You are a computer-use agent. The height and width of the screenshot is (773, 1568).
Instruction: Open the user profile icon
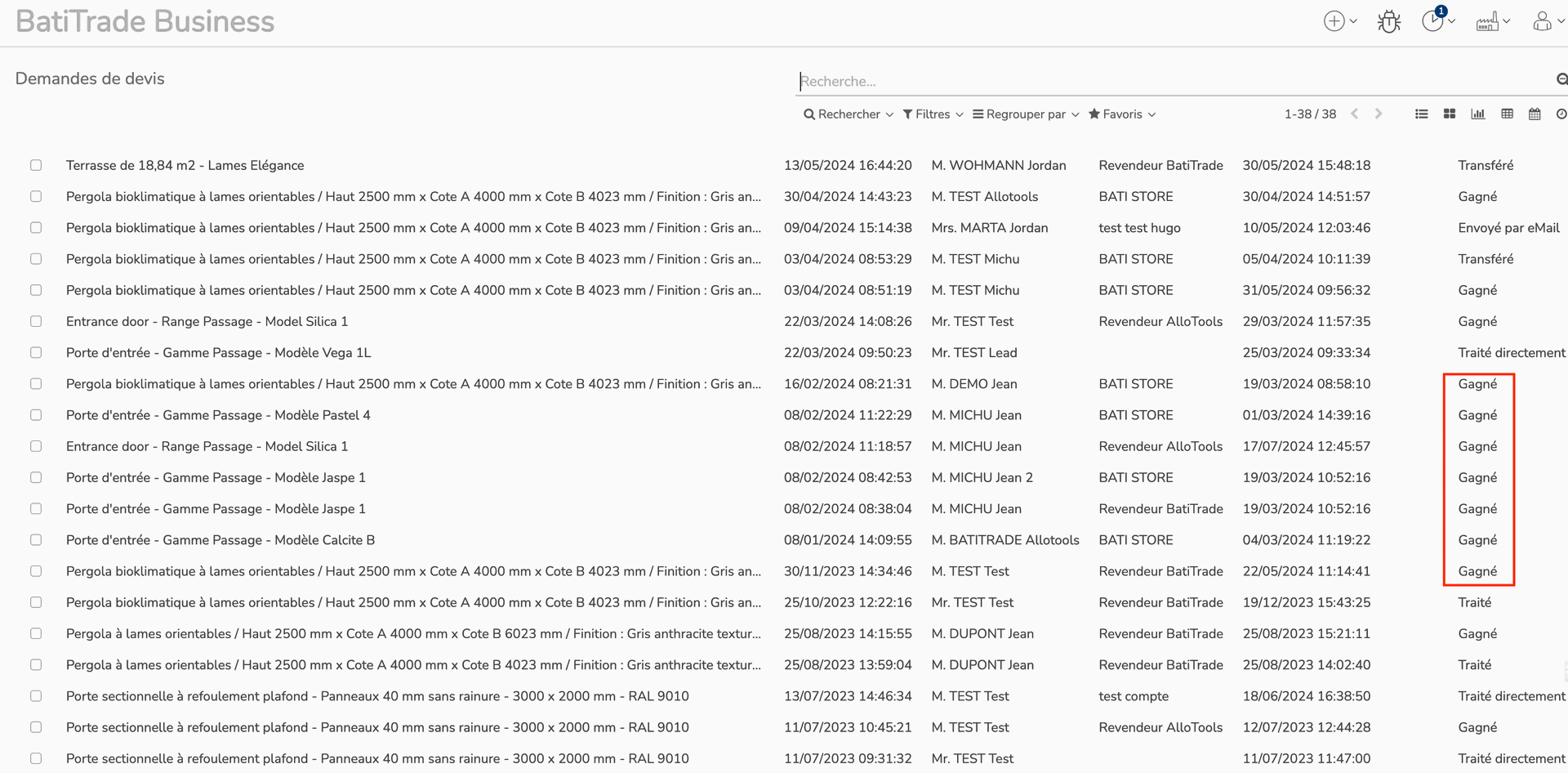click(1542, 21)
